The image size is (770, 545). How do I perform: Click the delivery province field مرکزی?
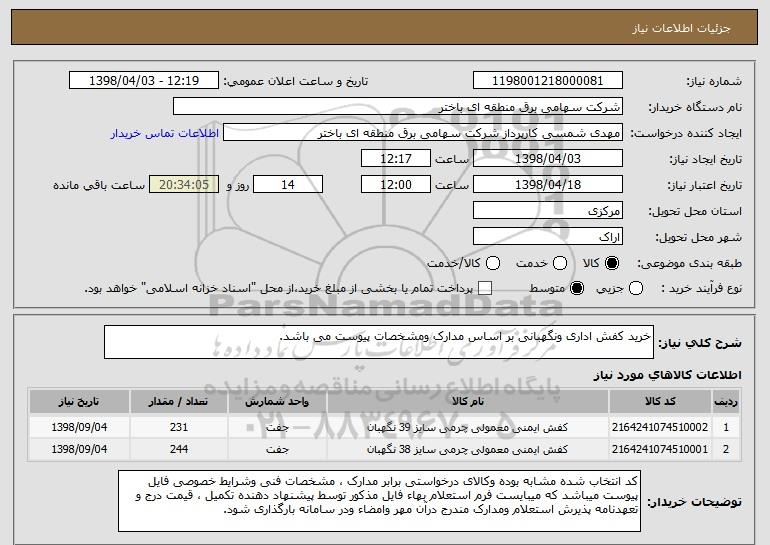point(548,211)
